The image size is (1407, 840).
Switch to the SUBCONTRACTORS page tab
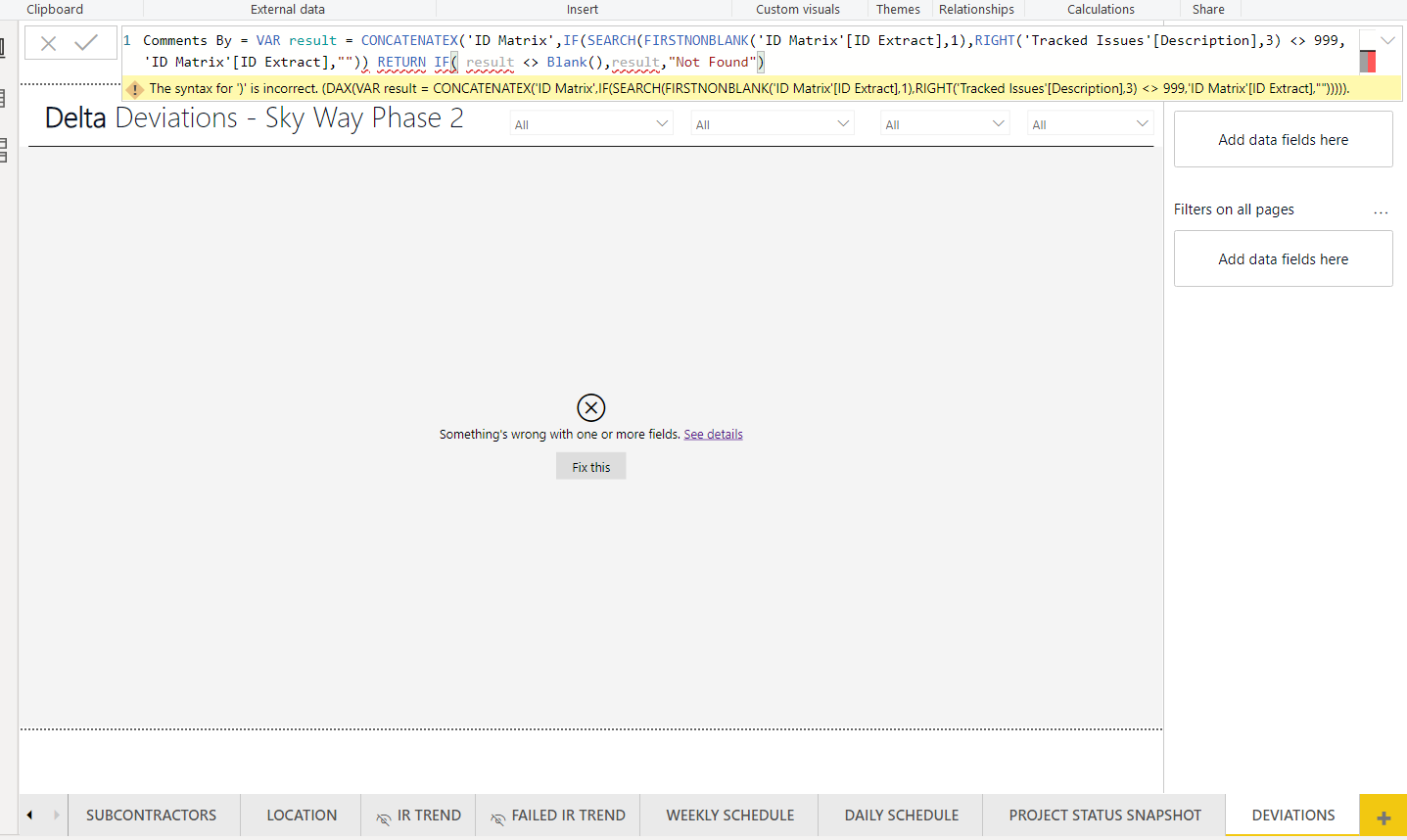coord(152,816)
